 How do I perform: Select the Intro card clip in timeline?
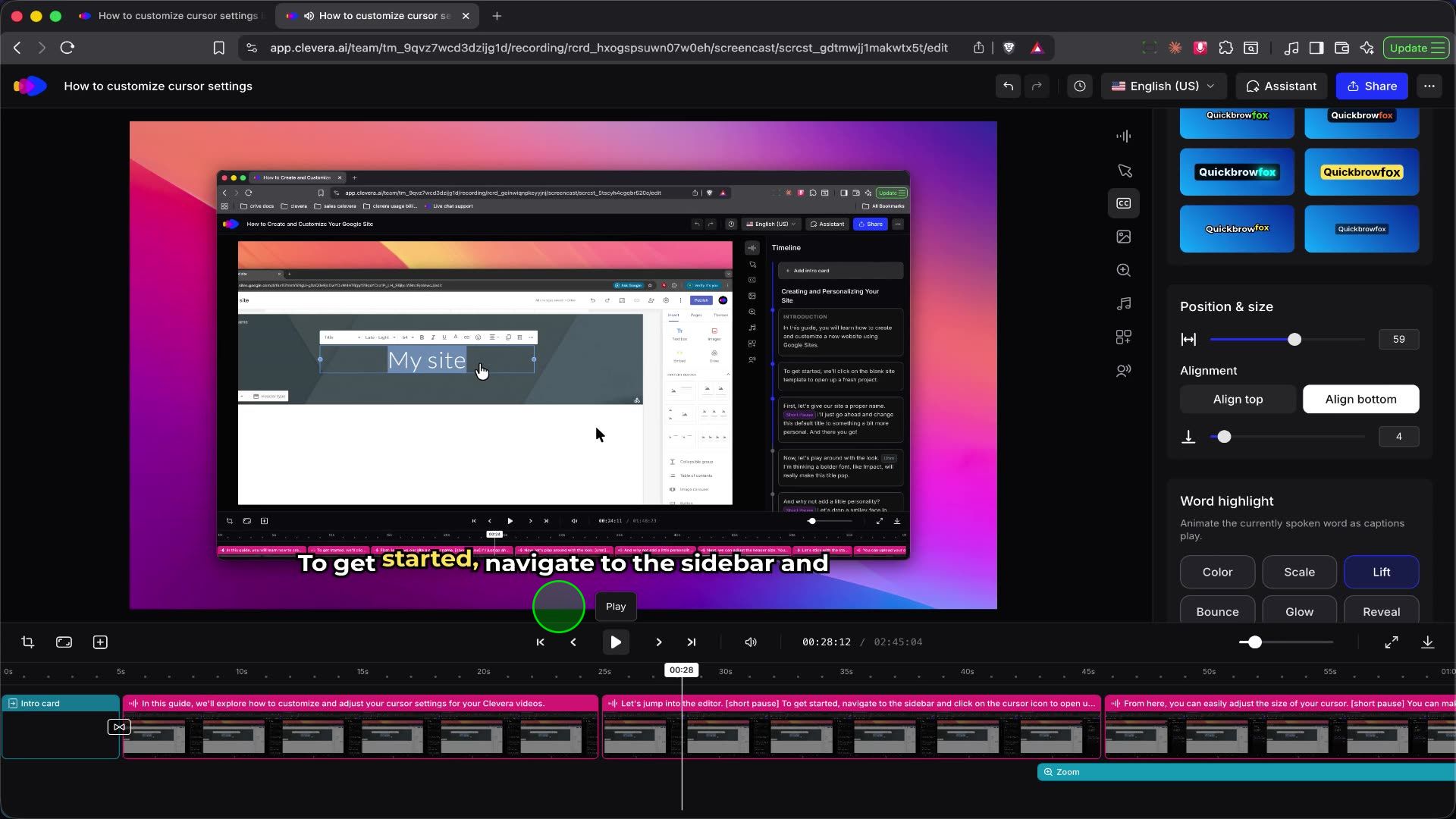tap(61, 726)
